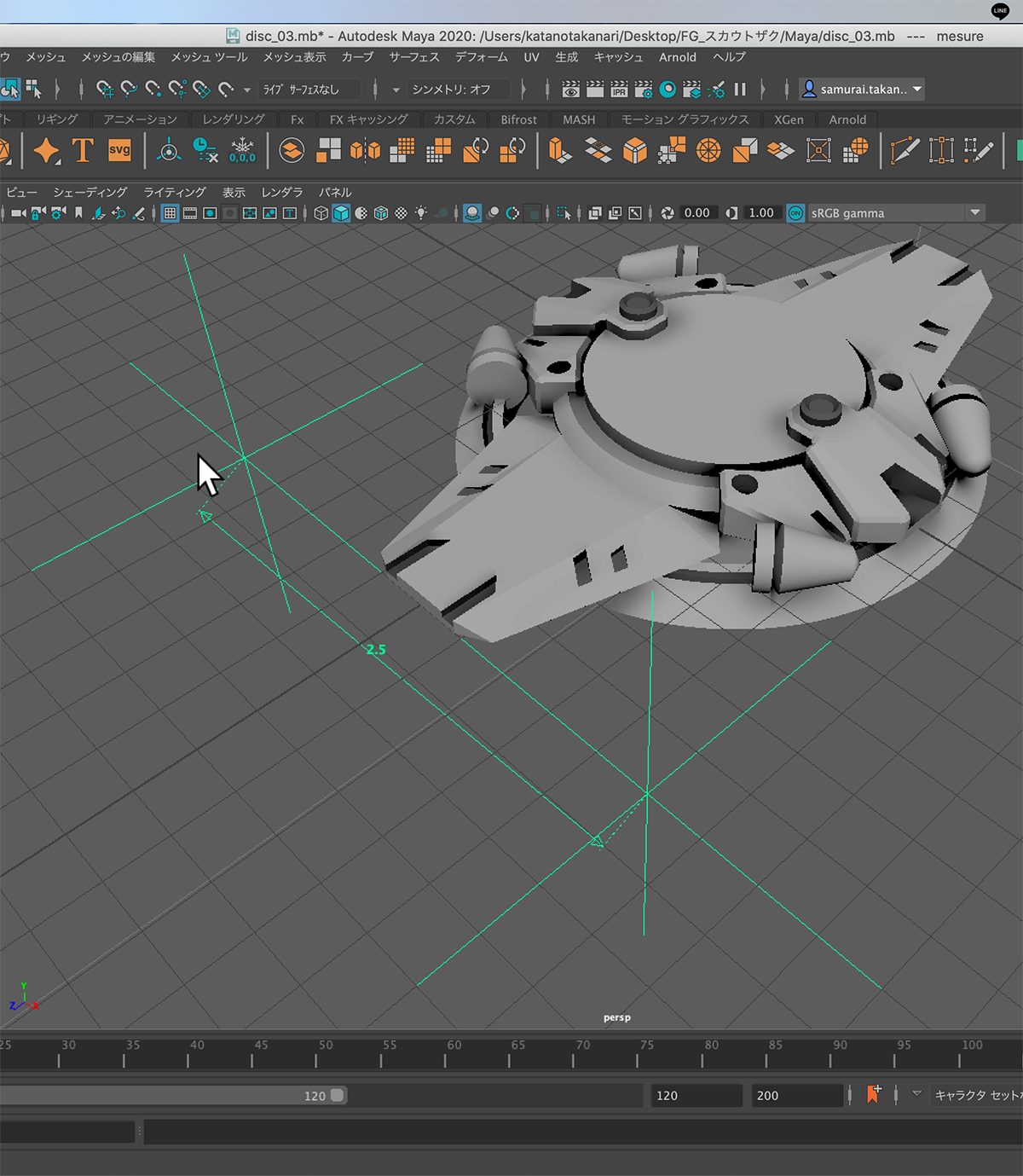1023x1176 pixels.
Task: Open the Arnold menu in menu bar
Action: point(678,57)
